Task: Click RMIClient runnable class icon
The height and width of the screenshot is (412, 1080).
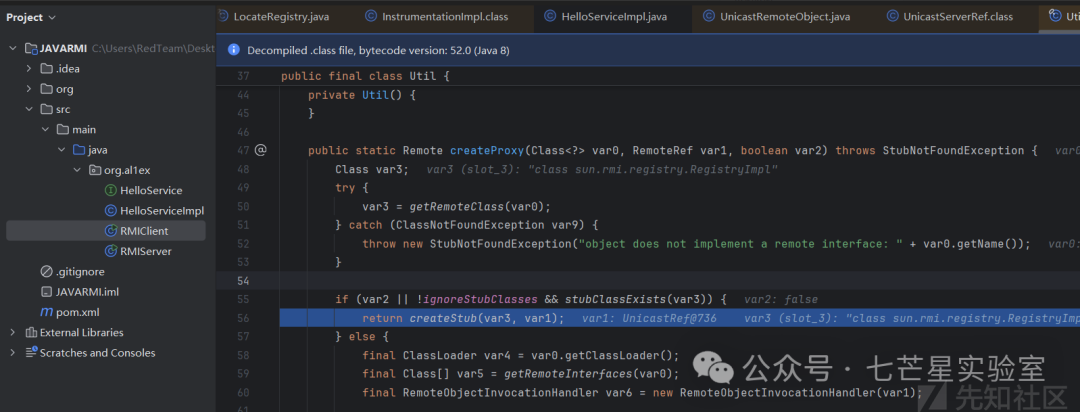Action: (x=110, y=231)
